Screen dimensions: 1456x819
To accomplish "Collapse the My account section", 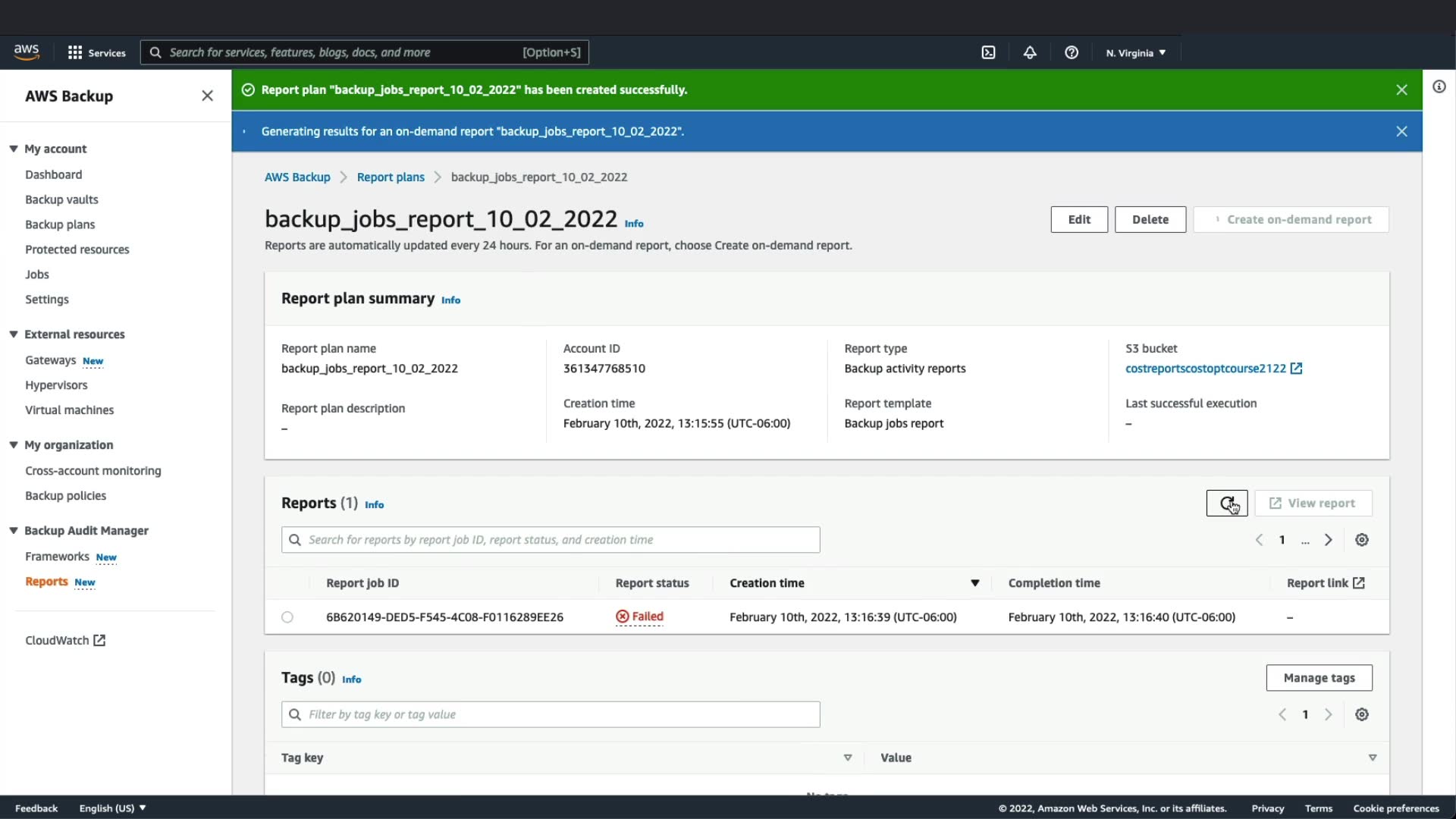I will (14, 149).
